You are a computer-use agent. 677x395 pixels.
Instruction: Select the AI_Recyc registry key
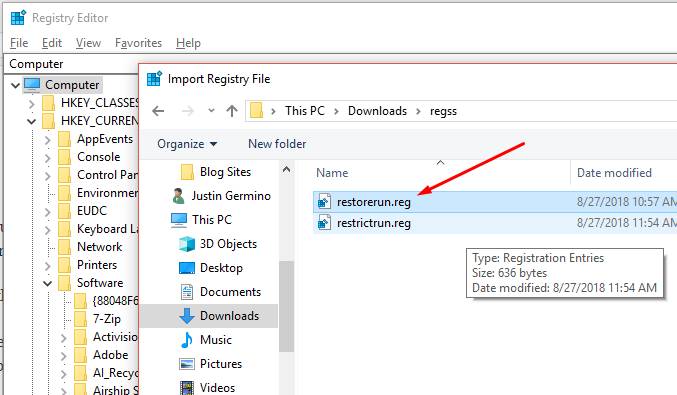(x=115, y=373)
